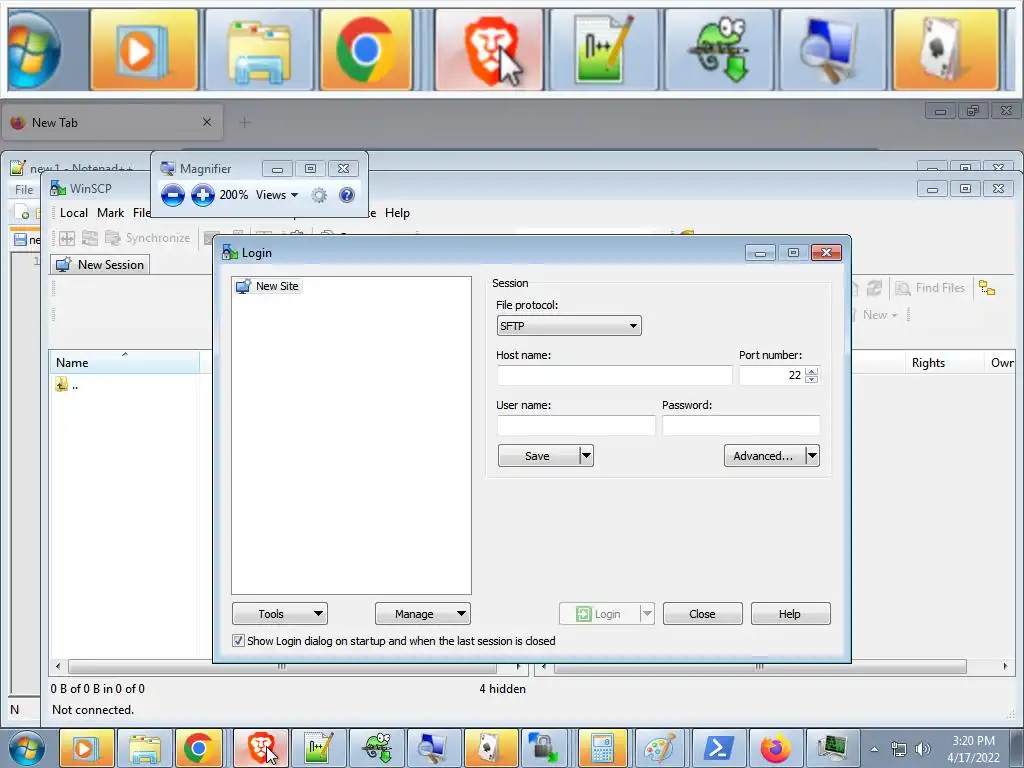Open Solitaire from taskbar

[x=491, y=748]
